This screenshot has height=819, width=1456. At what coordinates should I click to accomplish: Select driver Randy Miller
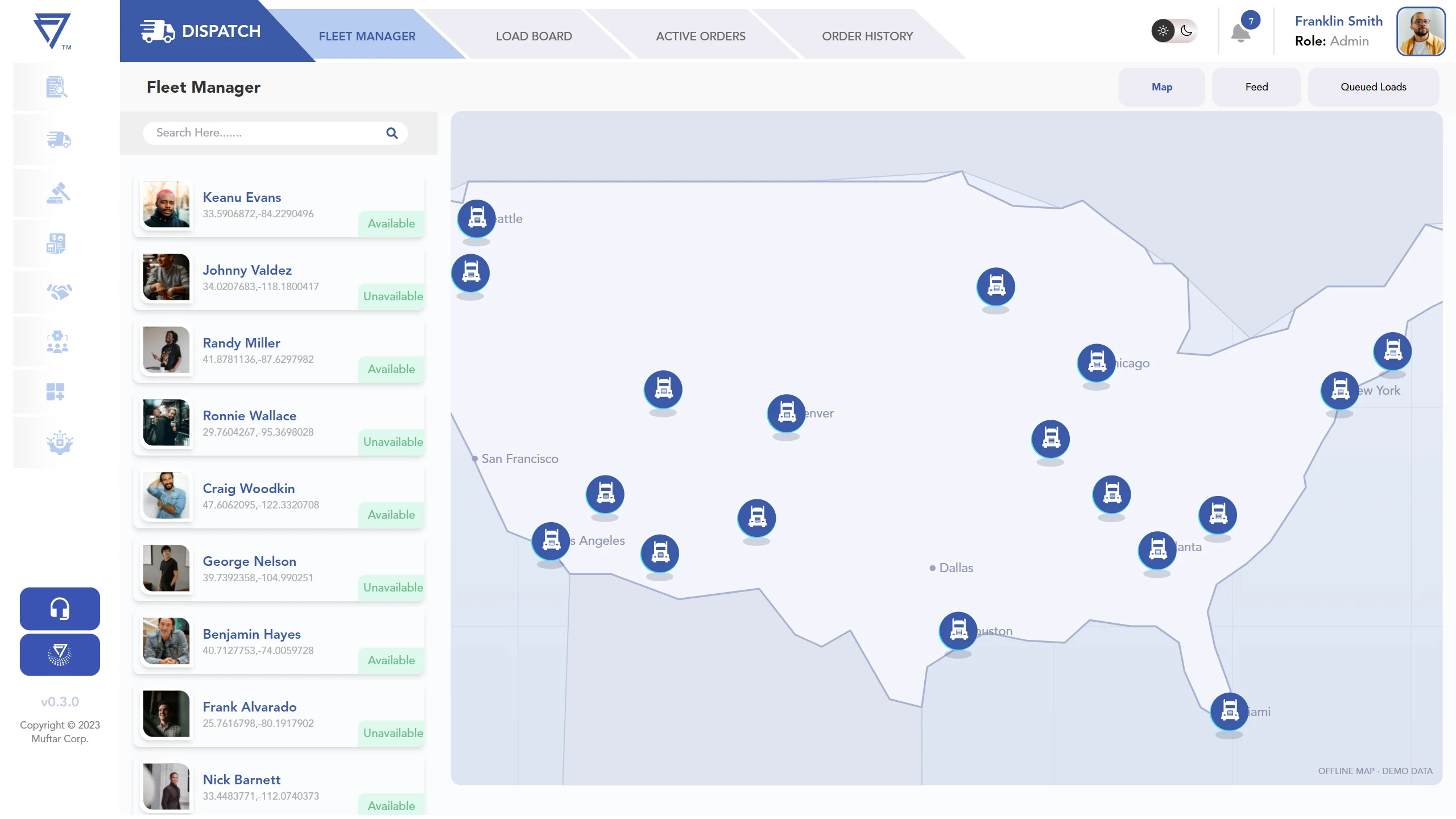[279, 351]
